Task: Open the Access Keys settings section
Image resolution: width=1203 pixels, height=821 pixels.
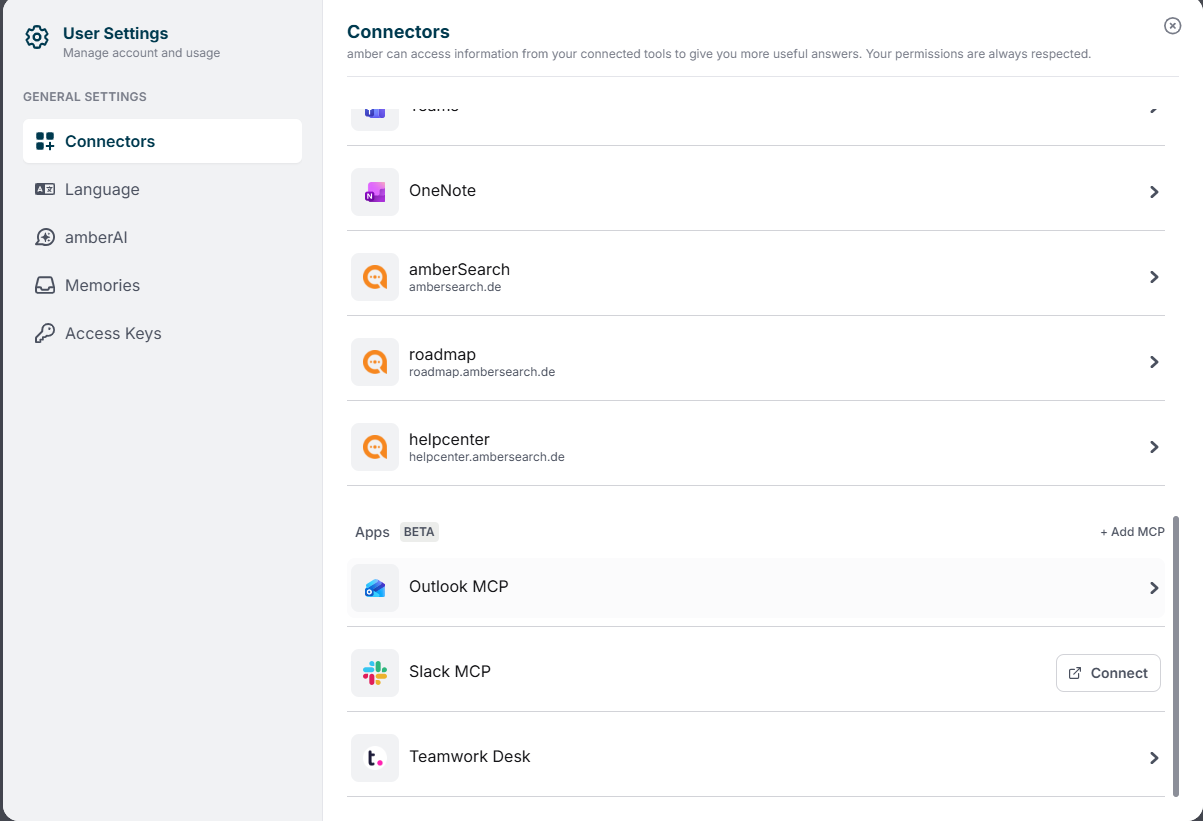Action: [x=162, y=333]
